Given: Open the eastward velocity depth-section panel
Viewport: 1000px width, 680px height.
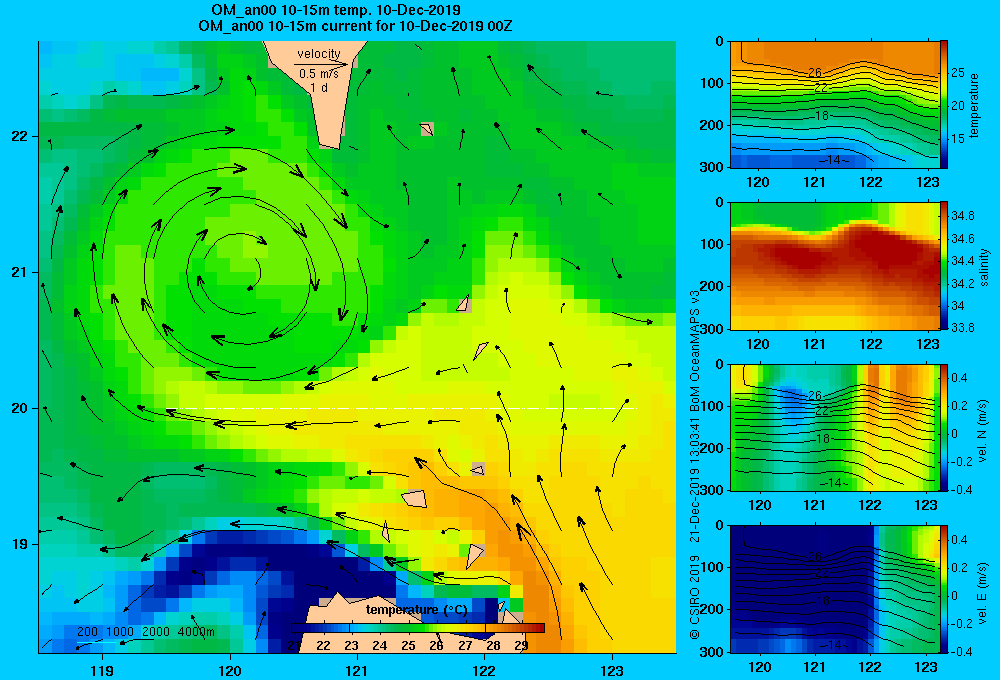Looking at the screenshot, I should (834, 589).
